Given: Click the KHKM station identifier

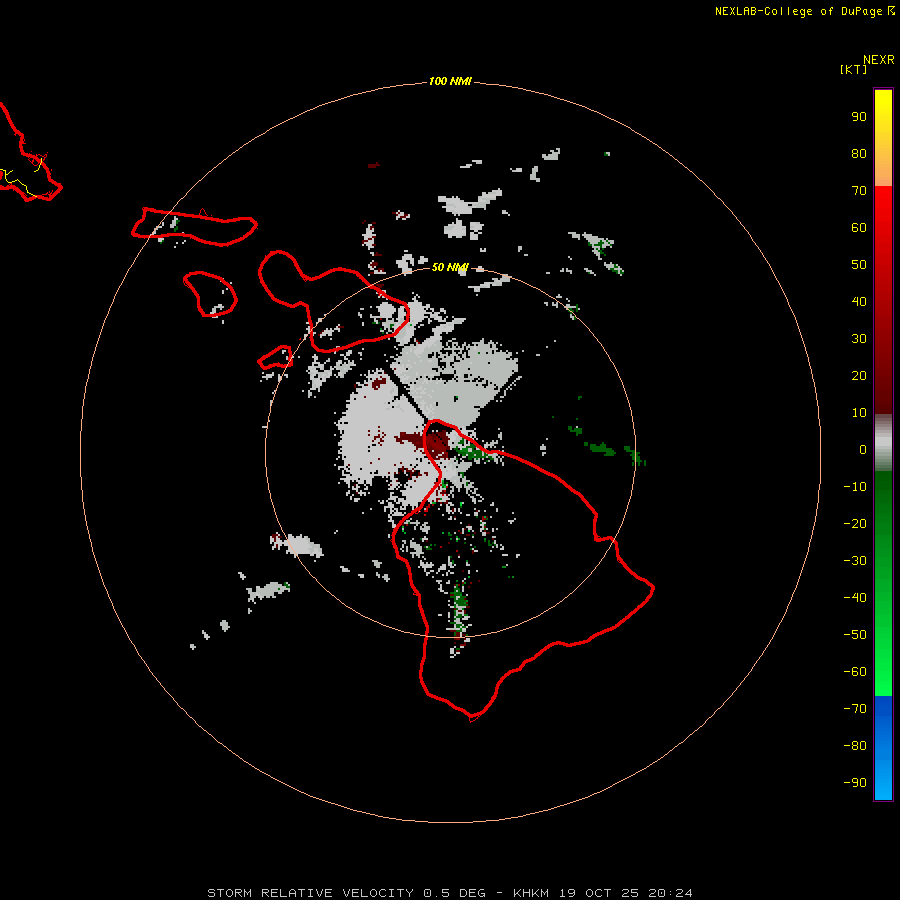Looking at the screenshot, I should (532, 893).
